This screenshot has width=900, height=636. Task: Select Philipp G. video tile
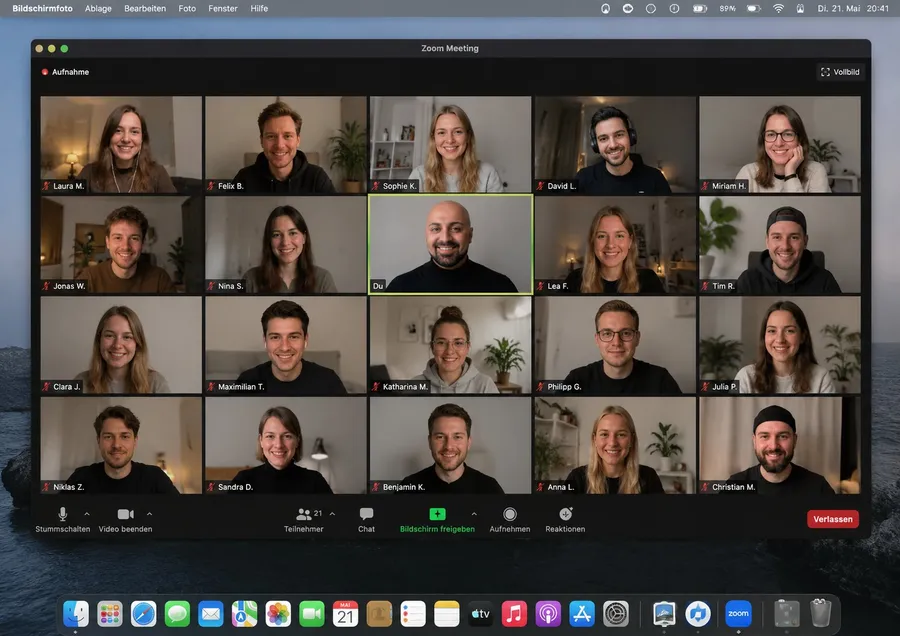(615, 345)
